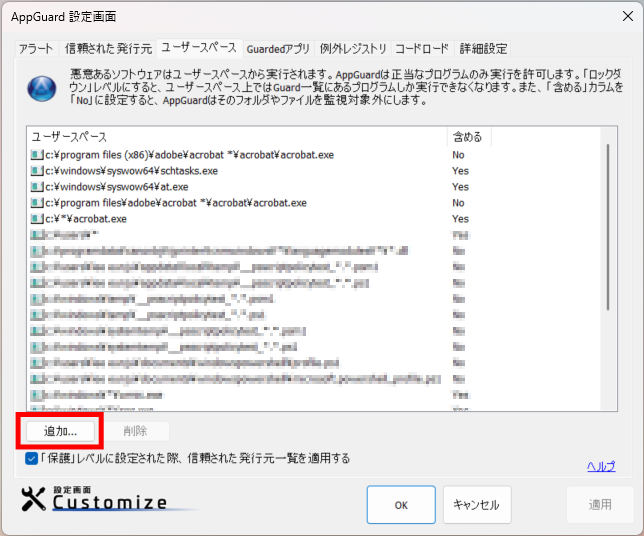
Task: Toggle the trusted publisher list checkbox
Action: coord(33,459)
